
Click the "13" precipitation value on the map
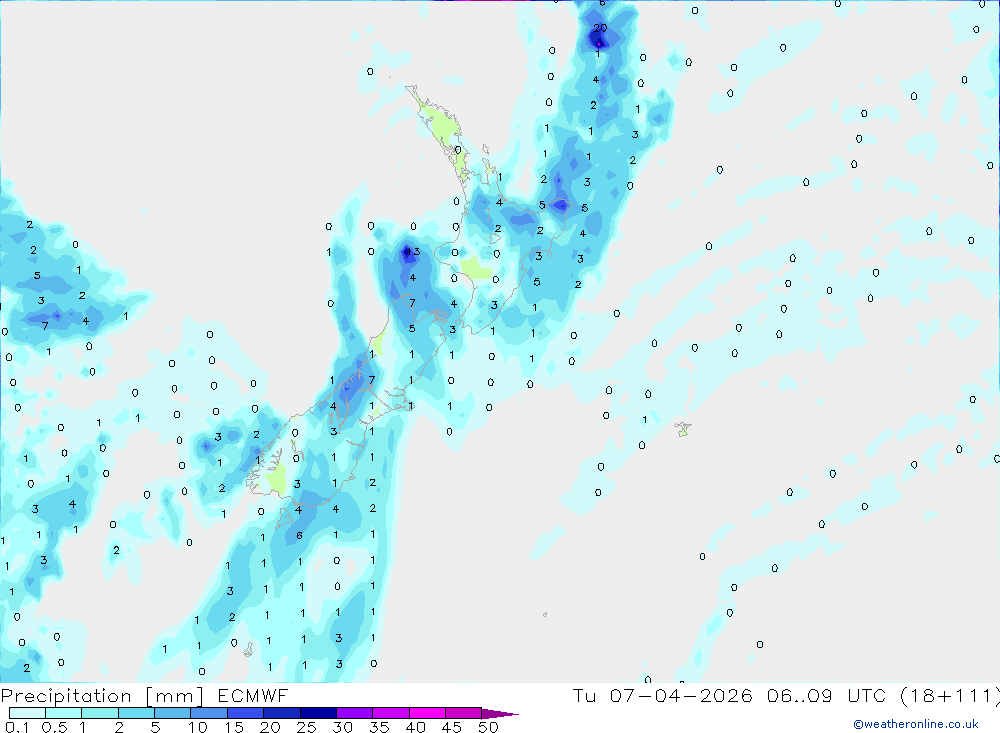pyautogui.click(x=413, y=251)
